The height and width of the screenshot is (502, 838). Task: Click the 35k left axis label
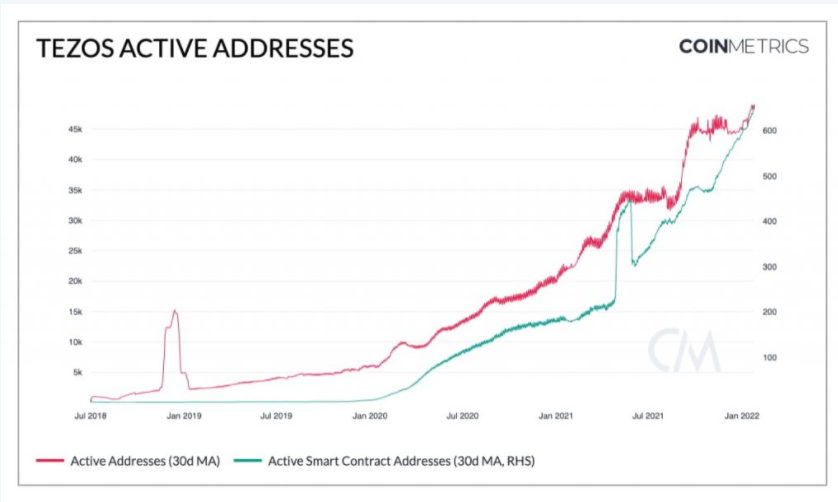[75, 190]
